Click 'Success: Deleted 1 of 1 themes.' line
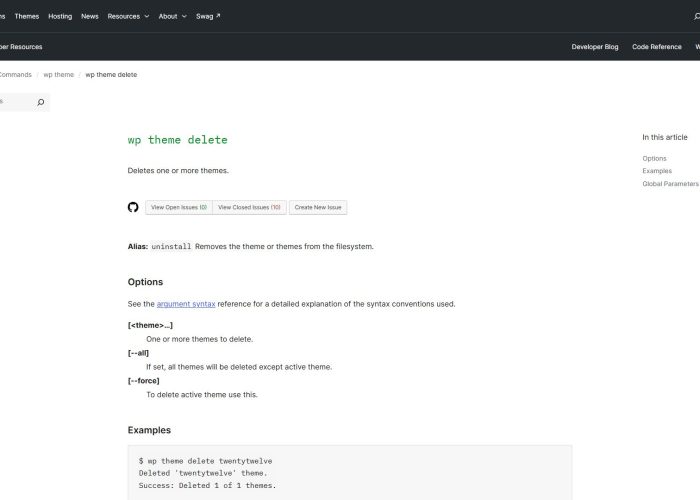 click(x=207, y=486)
